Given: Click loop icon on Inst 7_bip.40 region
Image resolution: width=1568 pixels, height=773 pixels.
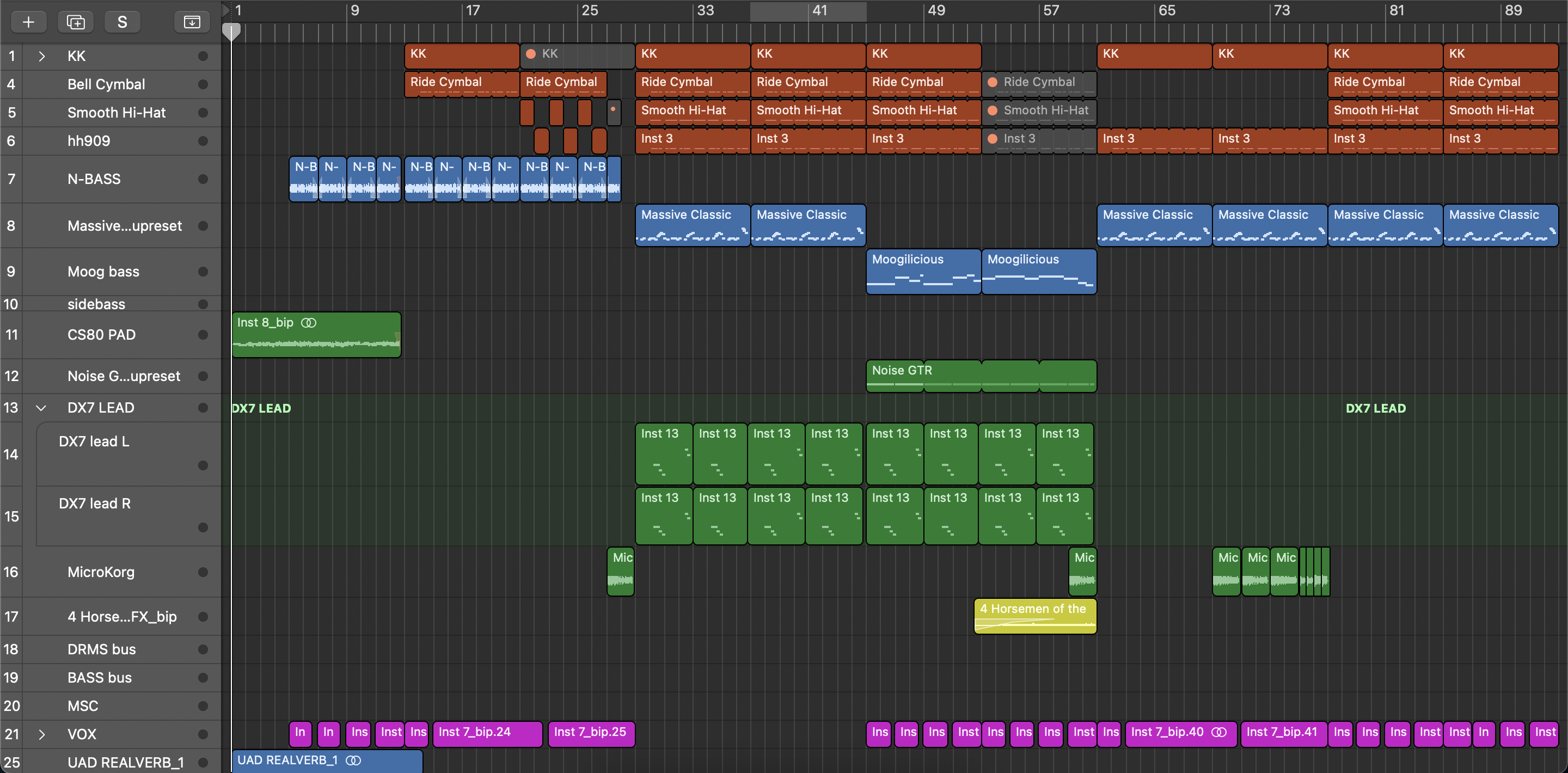Looking at the screenshot, I should point(1219,732).
